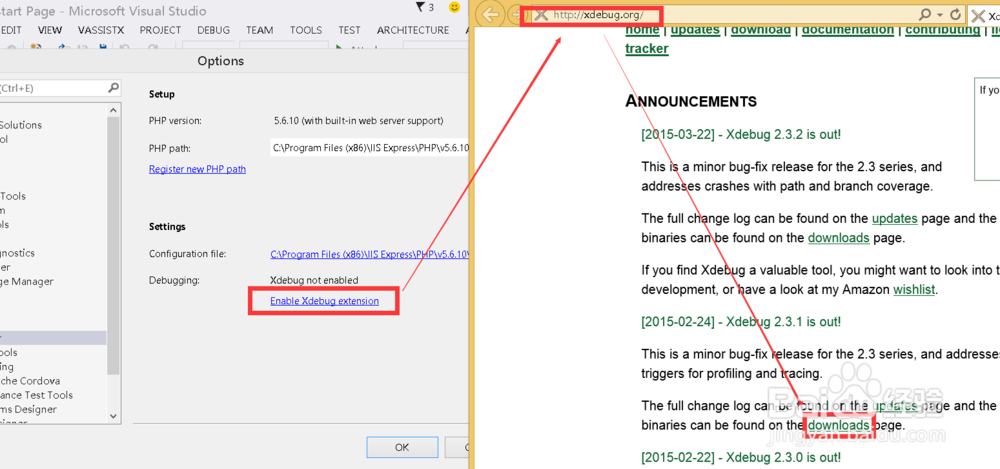
Task: Click the download link in site navigation
Action: pyautogui.click(x=760, y=29)
